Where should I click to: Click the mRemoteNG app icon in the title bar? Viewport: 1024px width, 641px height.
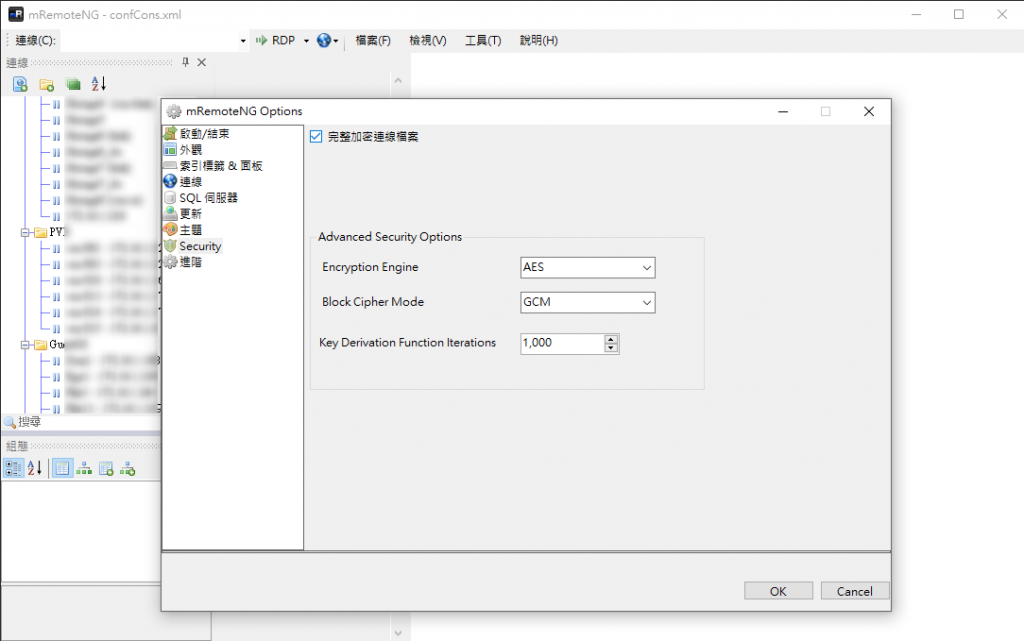(16, 14)
